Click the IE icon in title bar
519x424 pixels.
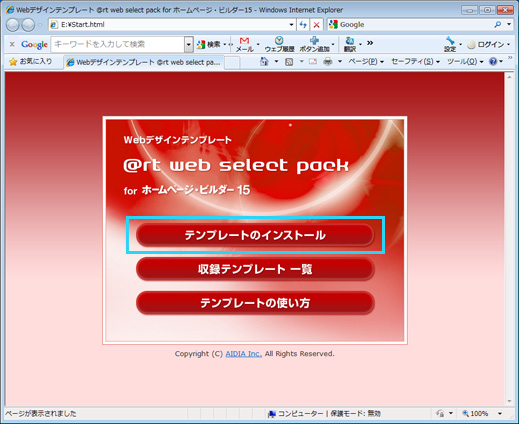click(10, 10)
